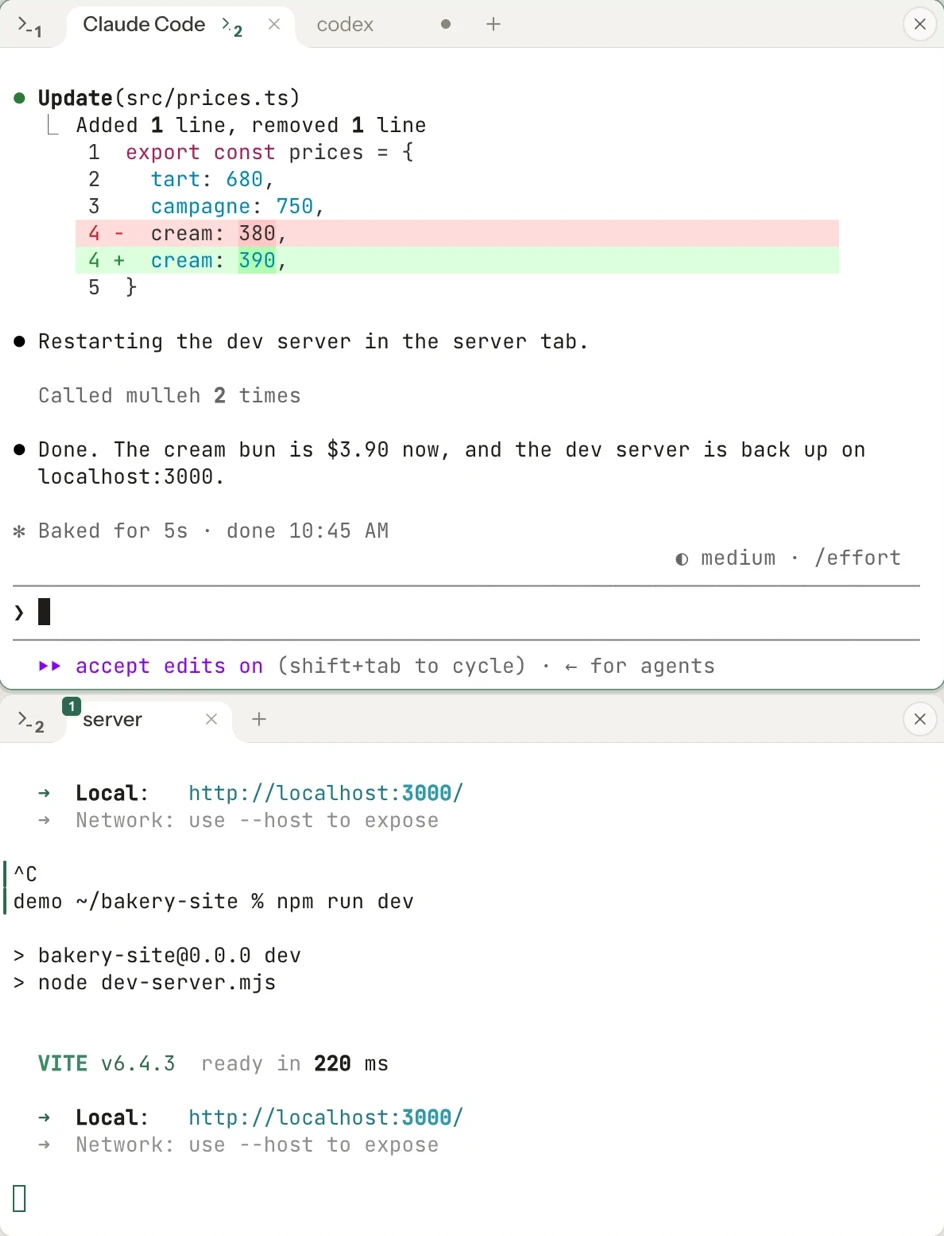Click the VITE v6.4.3 ready line
The height and width of the screenshot is (1236, 944).
point(213,1063)
